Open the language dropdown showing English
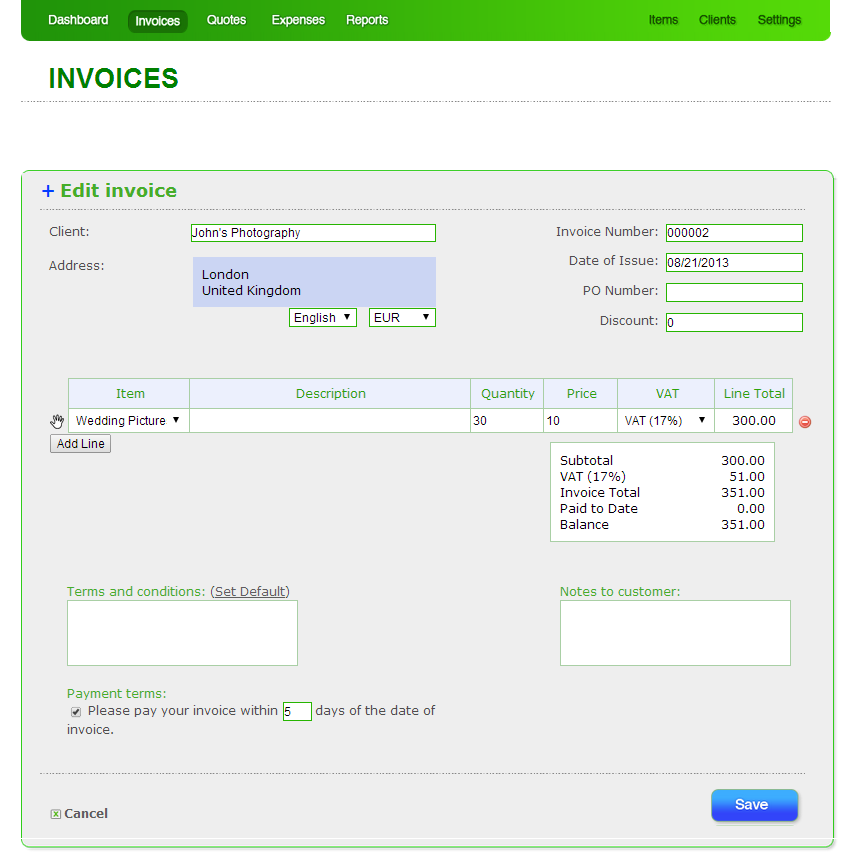This screenshot has height=866, width=867. 322,317
